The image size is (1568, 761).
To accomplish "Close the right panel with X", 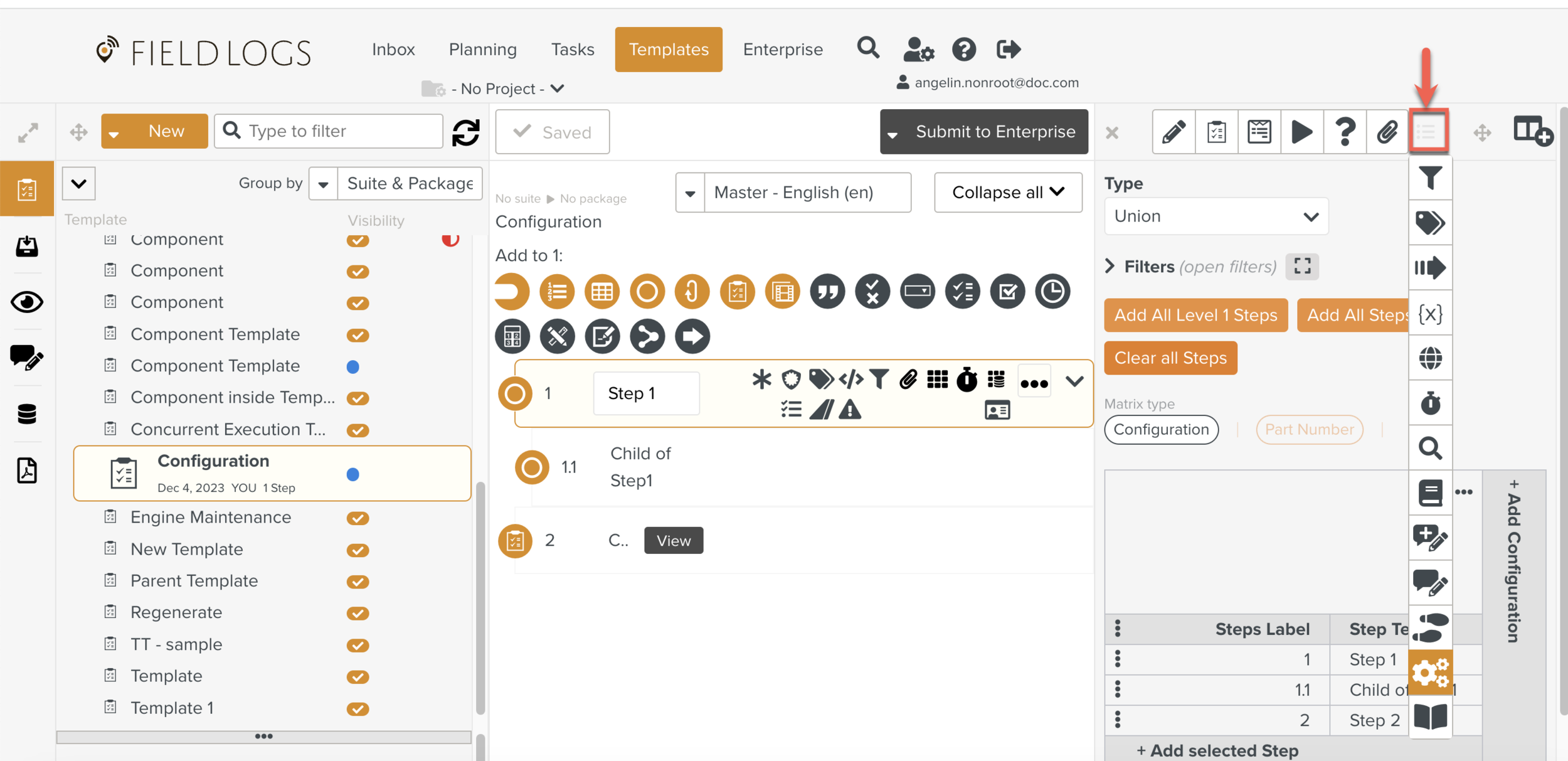I will tap(1112, 132).
